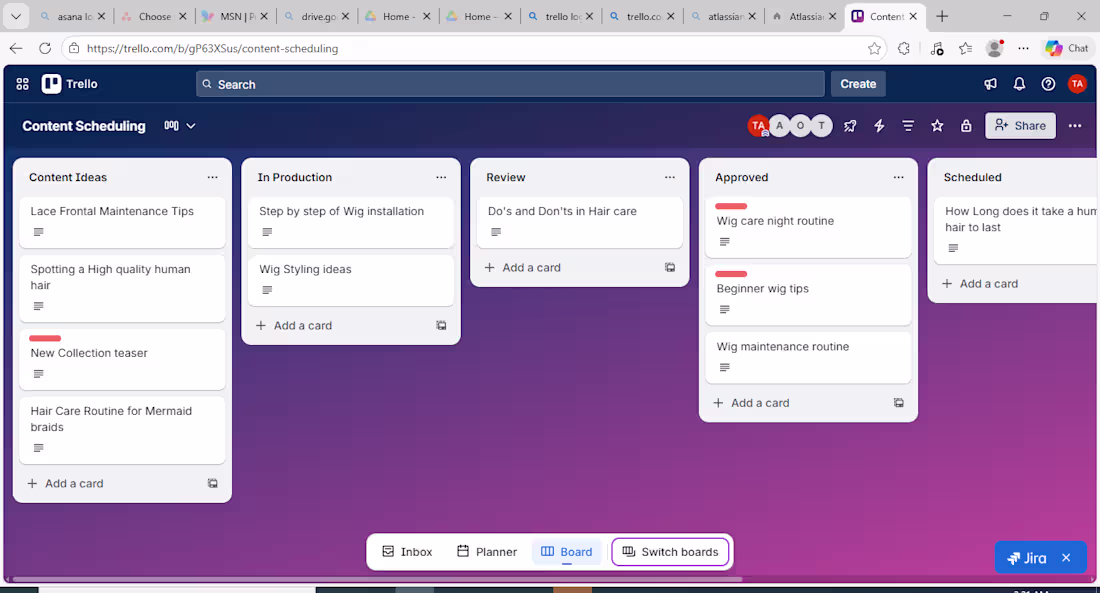This screenshot has height=593, width=1100.
Task: Star the Content Scheduling board
Action: coord(937,126)
